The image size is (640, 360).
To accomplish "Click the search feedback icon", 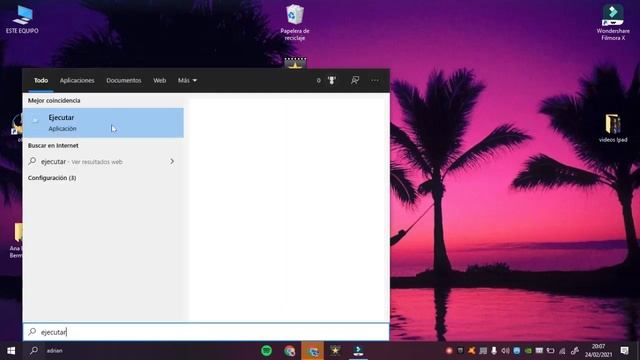I will (x=355, y=80).
